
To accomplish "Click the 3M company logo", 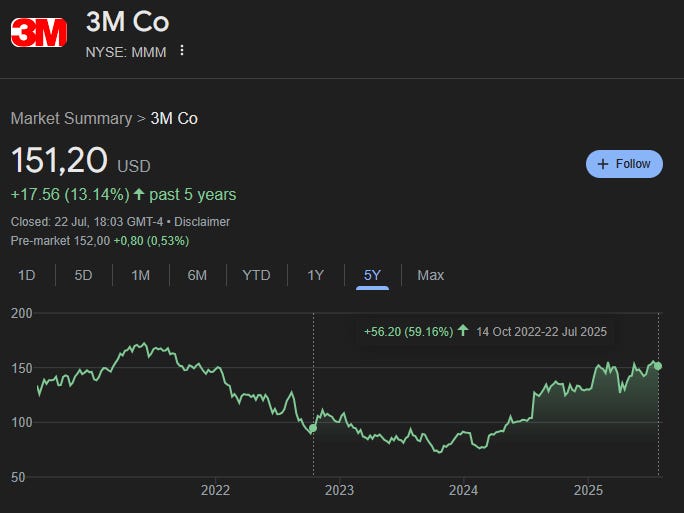I will tap(39, 33).
